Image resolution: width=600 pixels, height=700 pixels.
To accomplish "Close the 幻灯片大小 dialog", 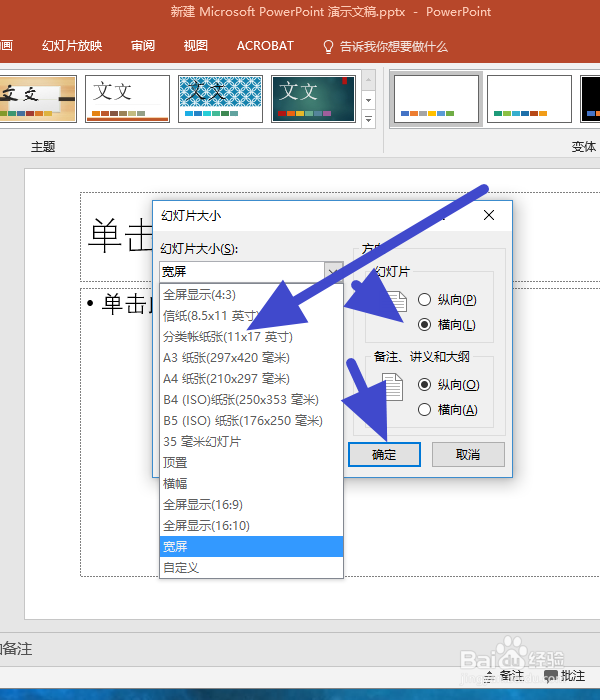I will (489, 215).
